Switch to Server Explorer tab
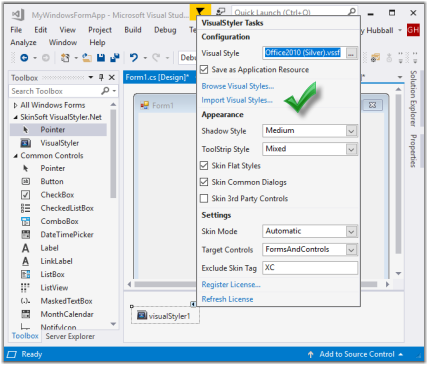This screenshot has height=365, width=428. point(70,336)
